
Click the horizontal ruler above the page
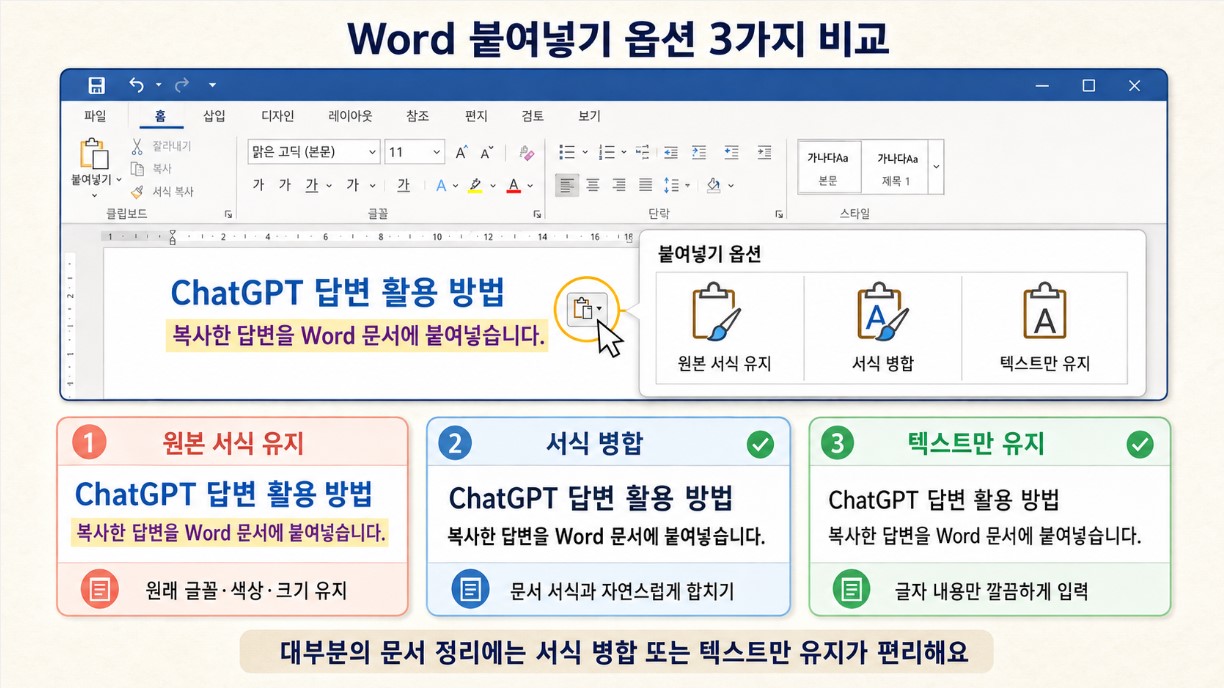click(370, 237)
